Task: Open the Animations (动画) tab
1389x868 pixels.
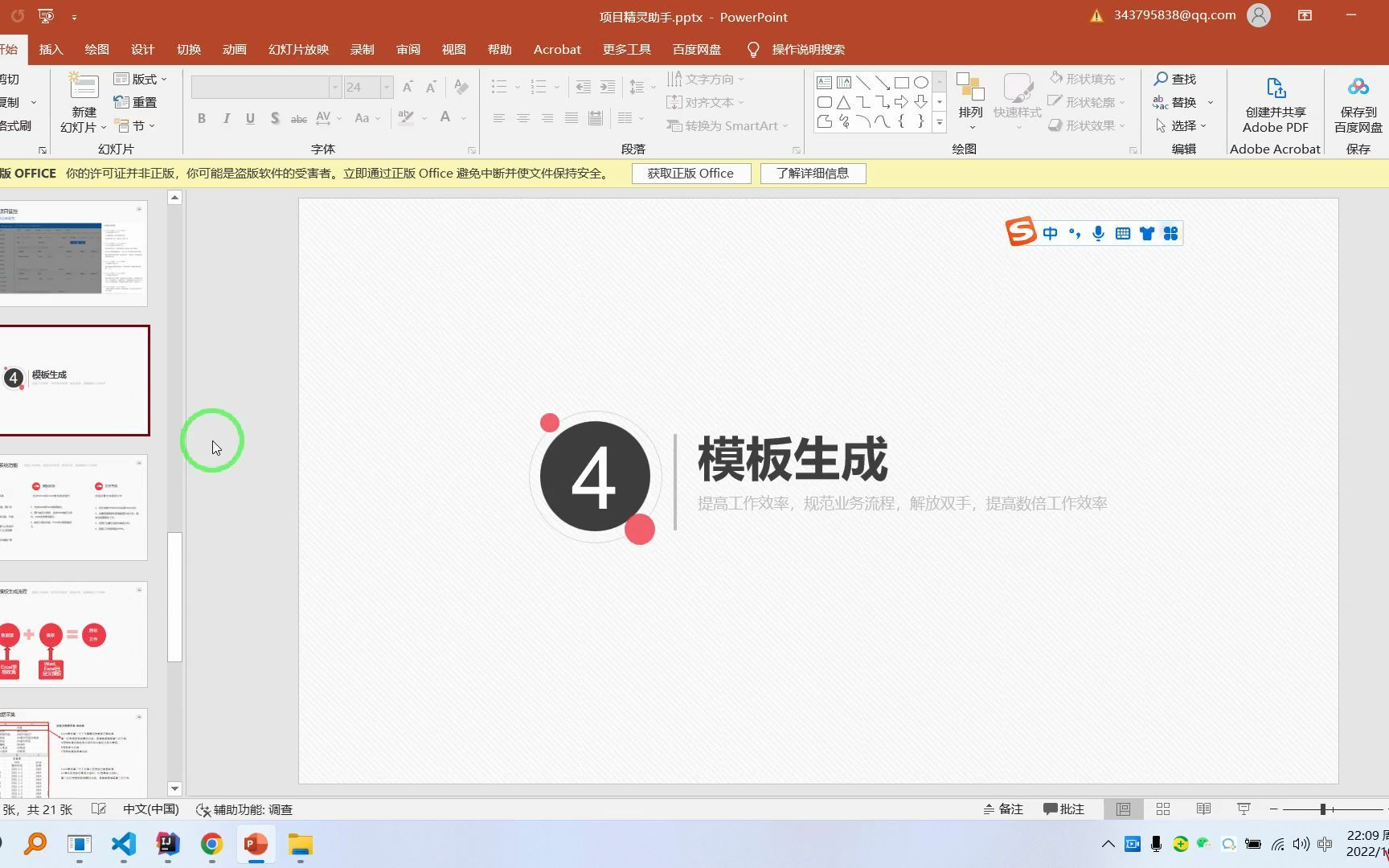Action: pyautogui.click(x=235, y=50)
